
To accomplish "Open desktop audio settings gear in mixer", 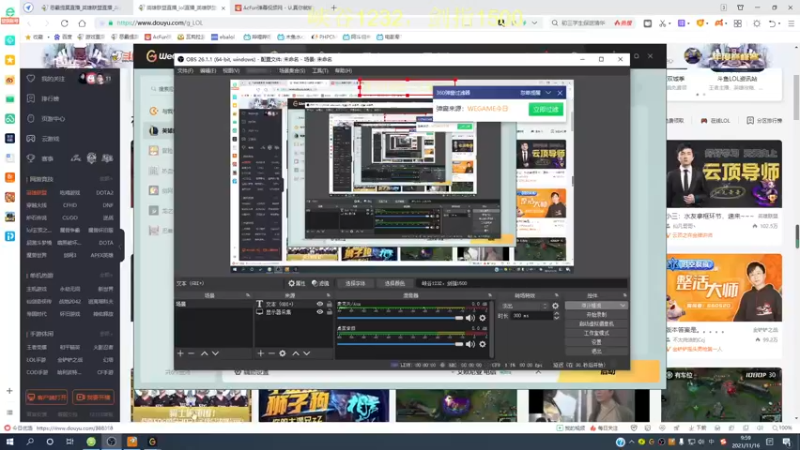I will pyautogui.click(x=482, y=344).
